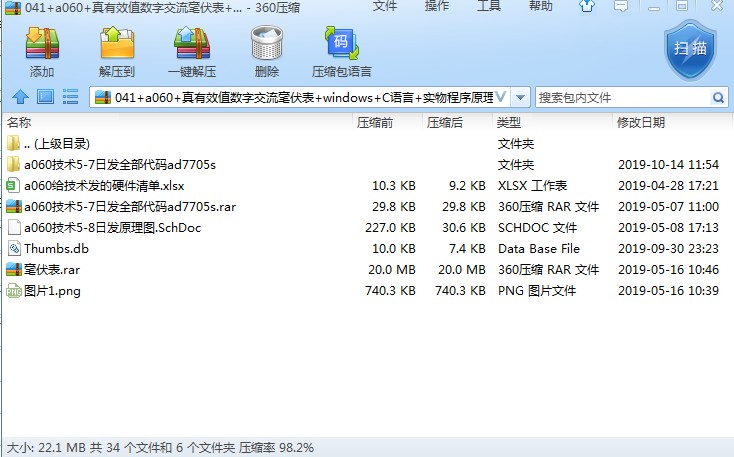Click the 360压缩 app icon in title bar
734x457 pixels.
[13, 7]
